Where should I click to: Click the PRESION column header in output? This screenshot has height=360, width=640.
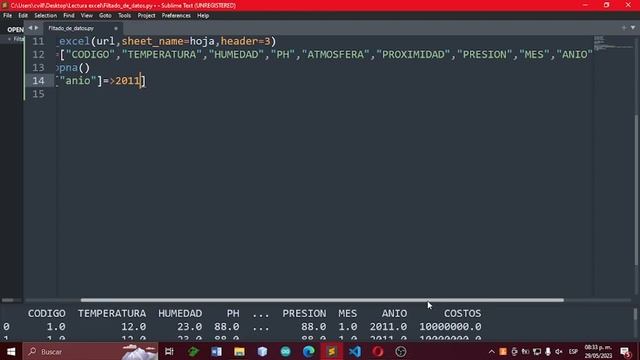(304, 313)
